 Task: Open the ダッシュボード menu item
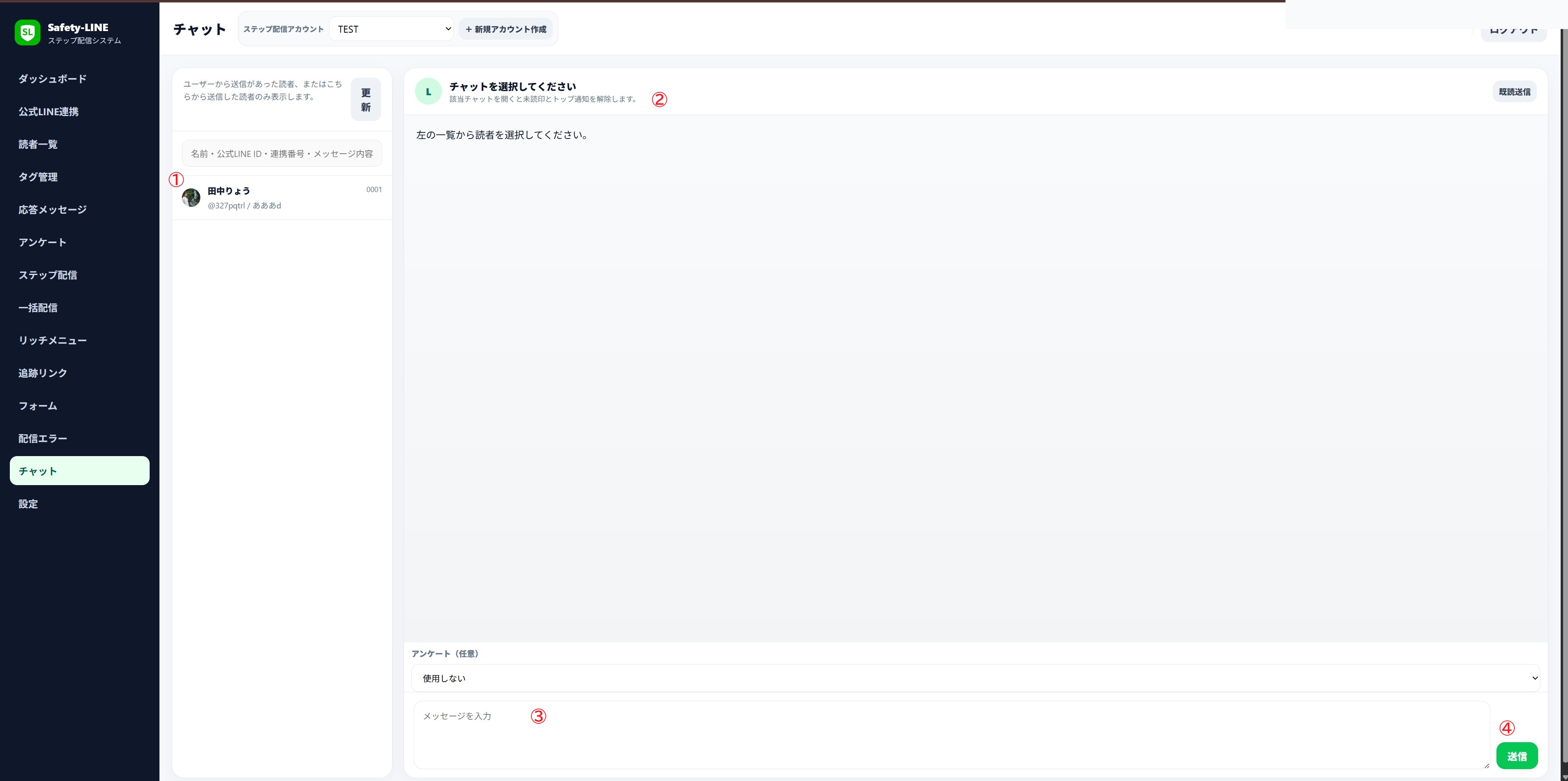click(79, 79)
